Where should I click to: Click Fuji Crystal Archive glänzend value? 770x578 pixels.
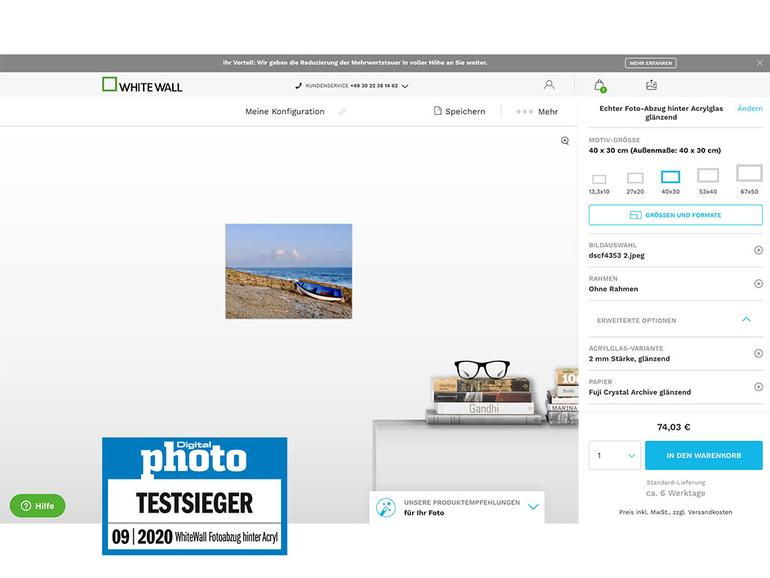tap(639, 392)
